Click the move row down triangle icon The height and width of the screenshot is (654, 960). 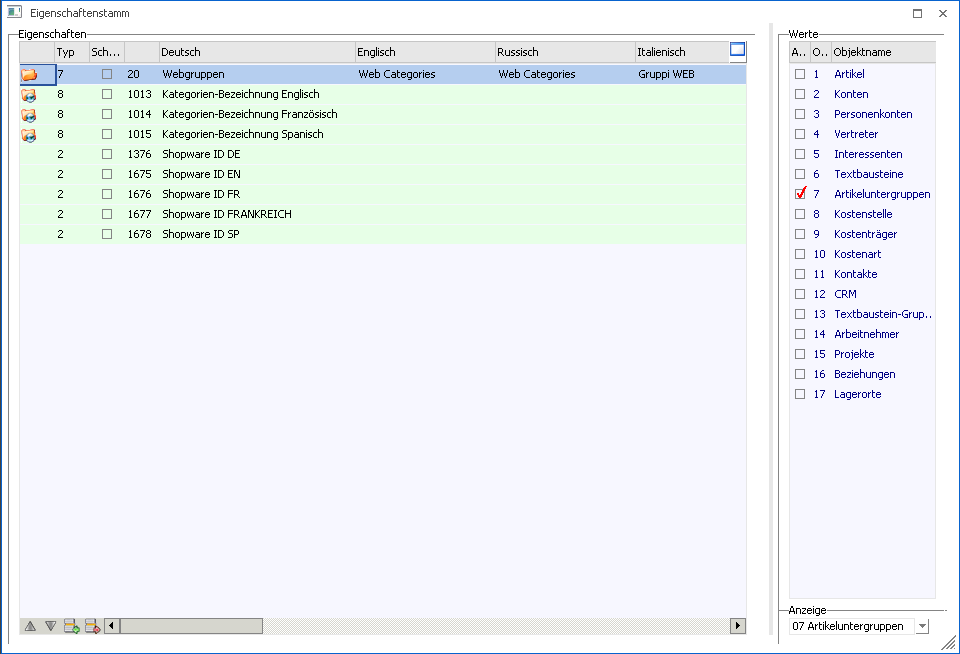(50, 626)
